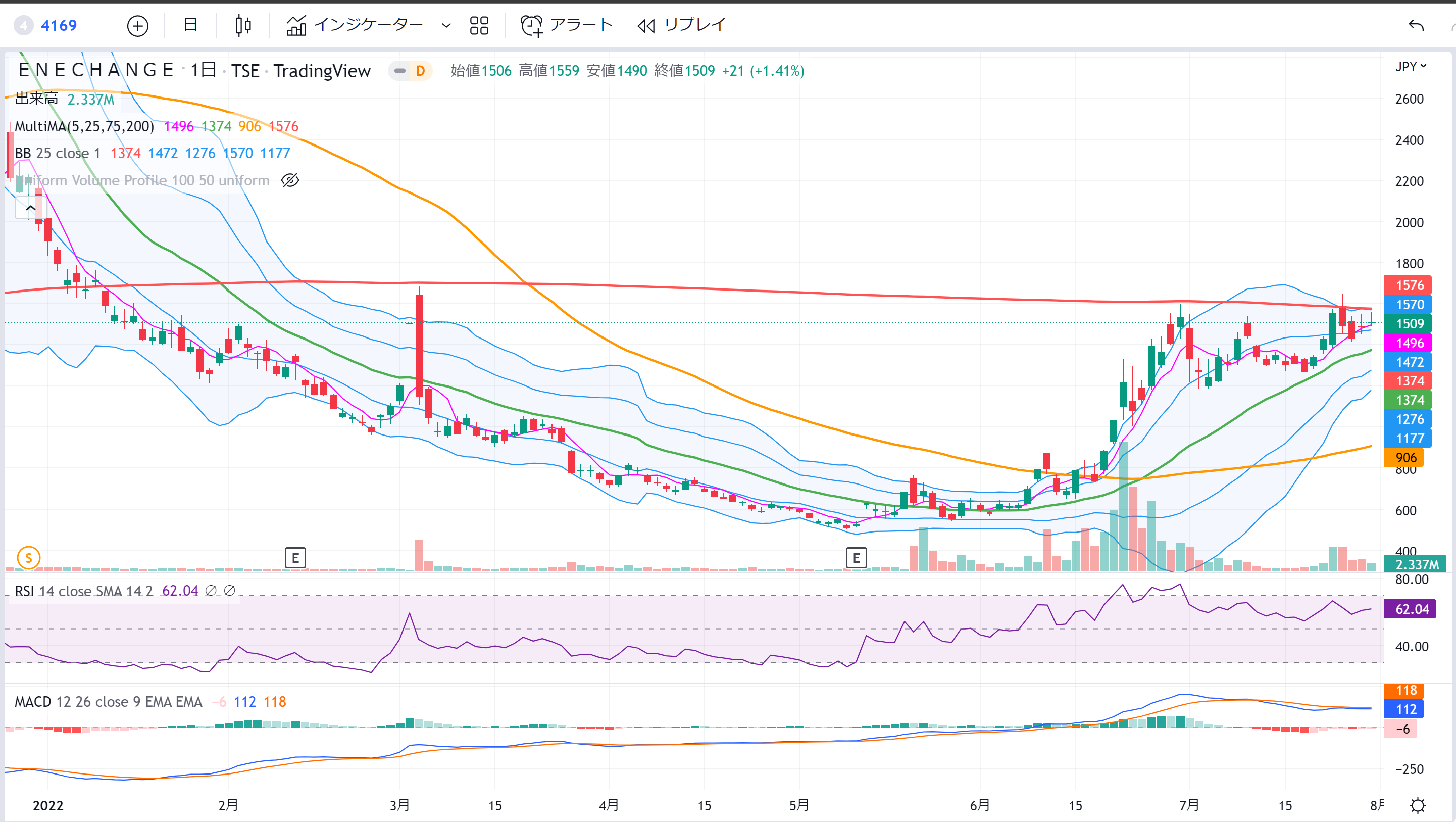Click the E earnings marker in May
This screenshot has width=1456, height=822.
pyautogui.click(x=857, y=558)
